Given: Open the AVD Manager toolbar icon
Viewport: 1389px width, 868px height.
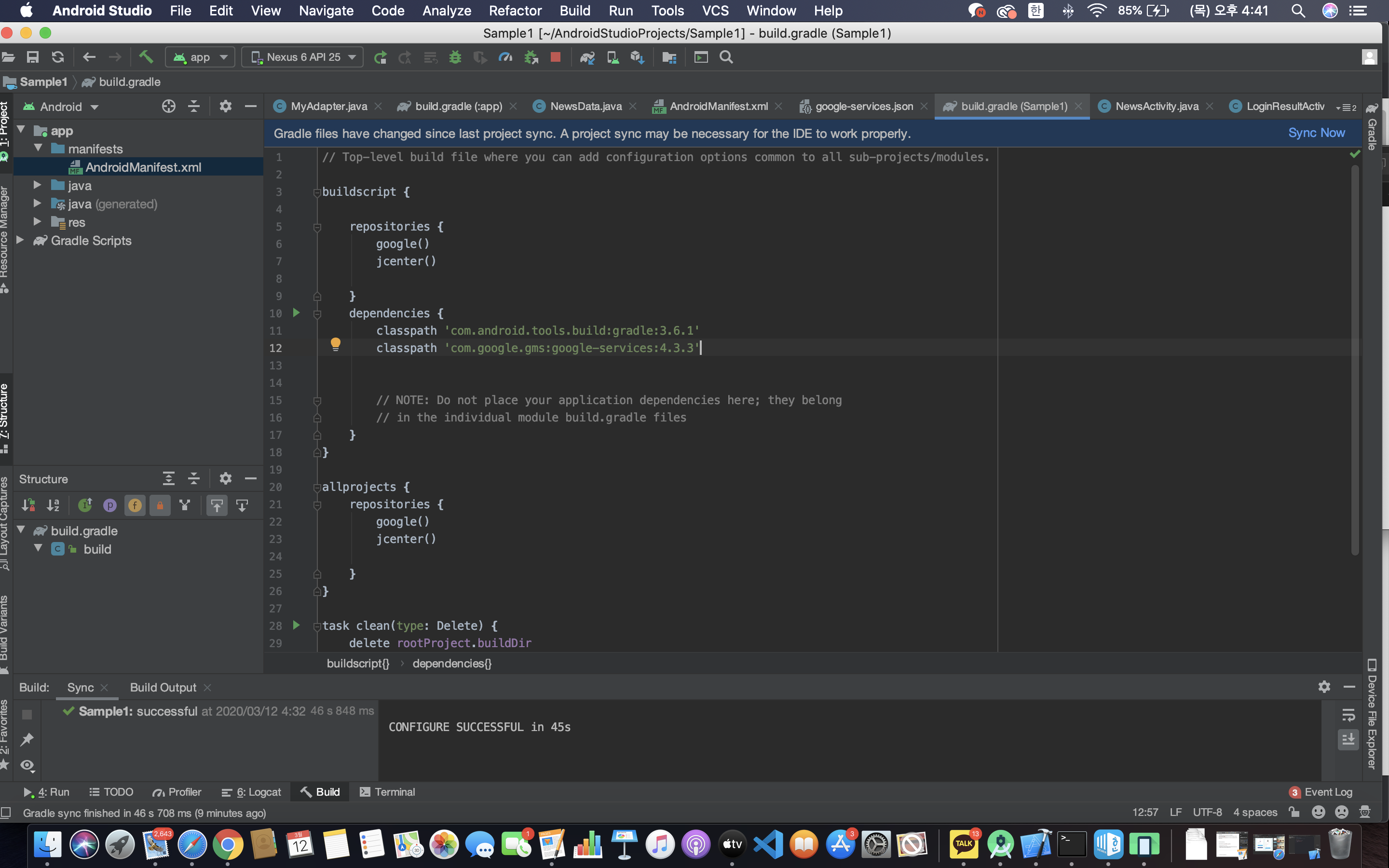Looking at the screenshot, I should click(613, 57).
